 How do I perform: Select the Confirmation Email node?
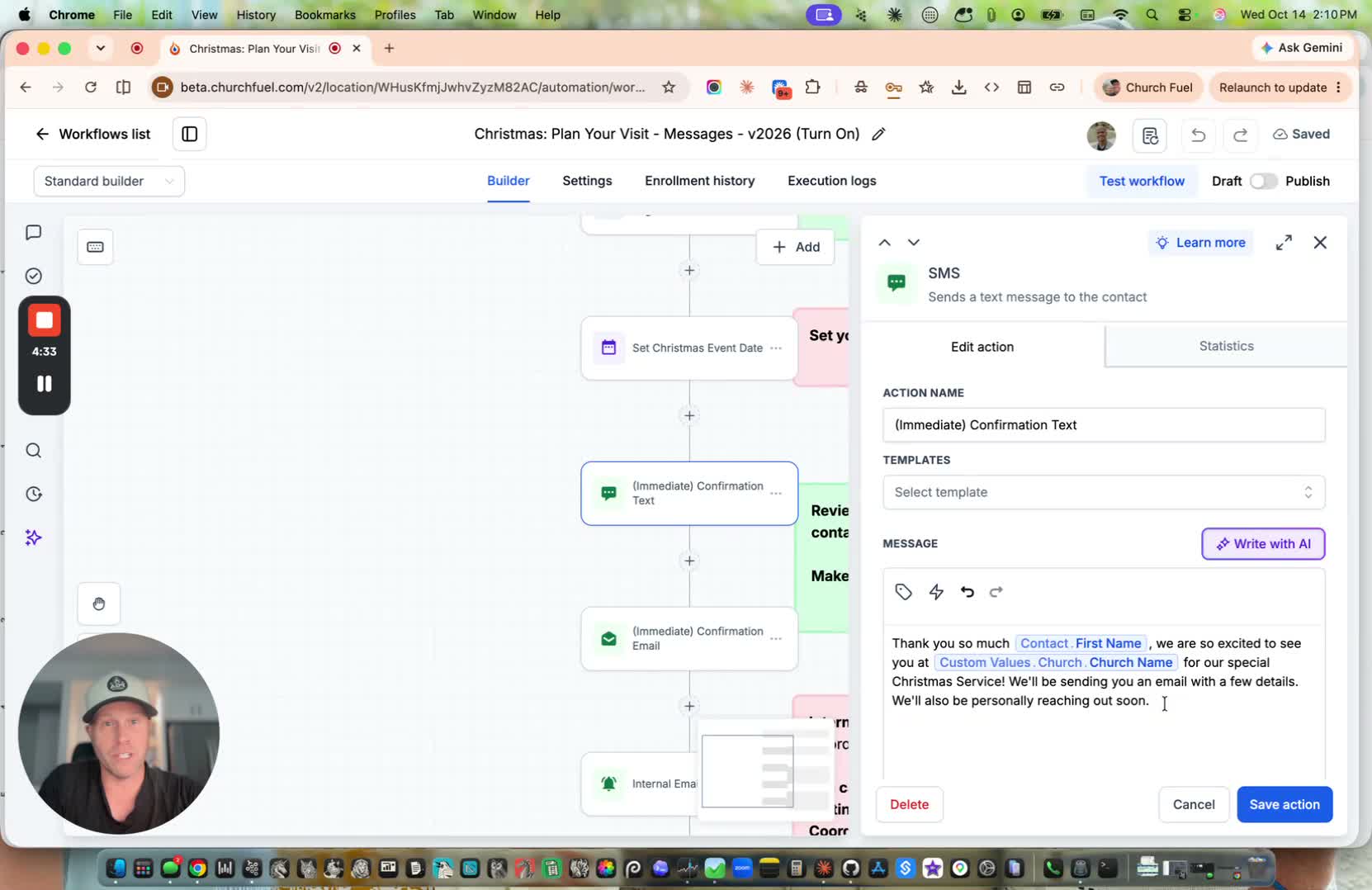[688, 638]
